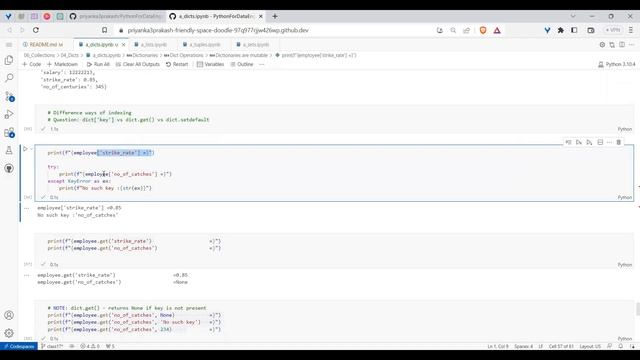Click Clear All Outputs
Image resolution: width=640 pixels, height=360 pixels.
(x=138, y=64)
